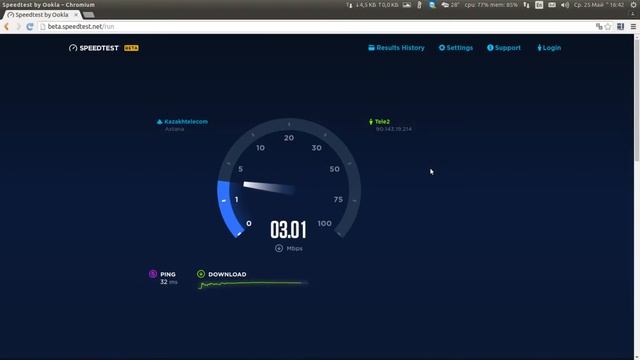Bookmark this page with the star icon

click(x=608, y=27)
